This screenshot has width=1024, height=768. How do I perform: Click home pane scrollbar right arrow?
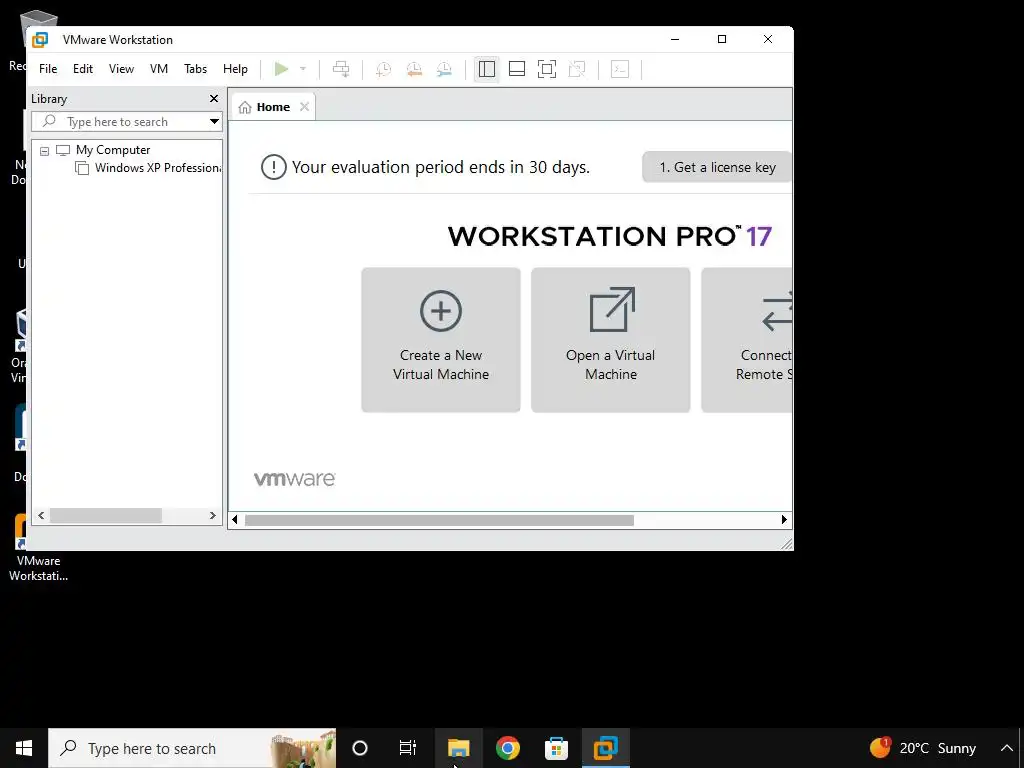[784, 520]
